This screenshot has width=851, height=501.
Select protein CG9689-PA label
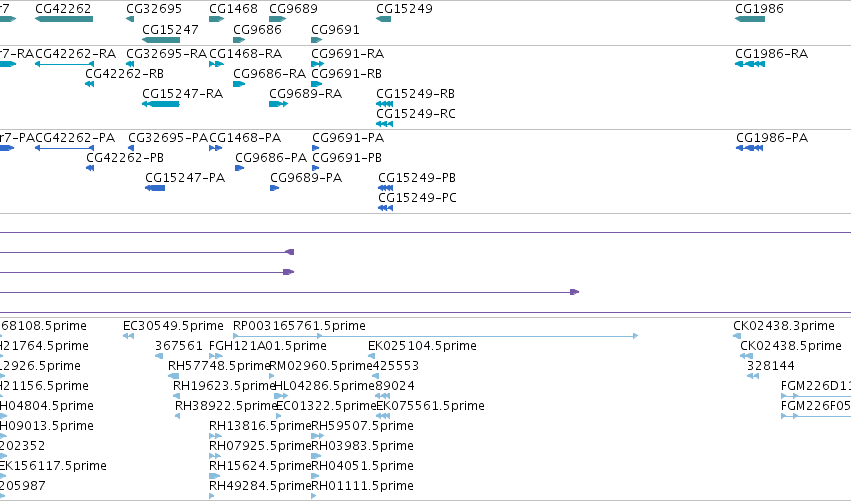(306, 178)
